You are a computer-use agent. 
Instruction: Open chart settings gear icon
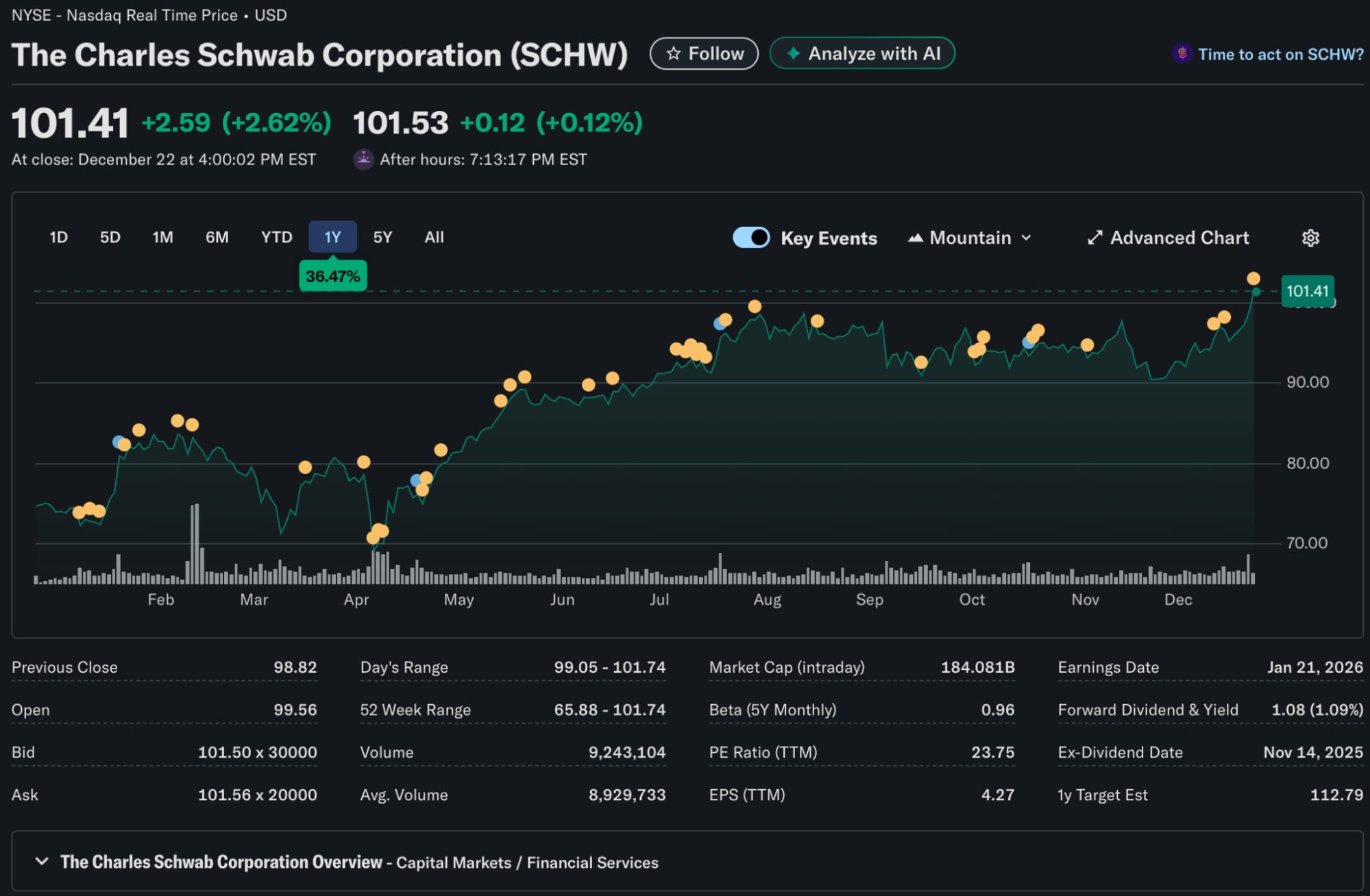click(1310, 238)
